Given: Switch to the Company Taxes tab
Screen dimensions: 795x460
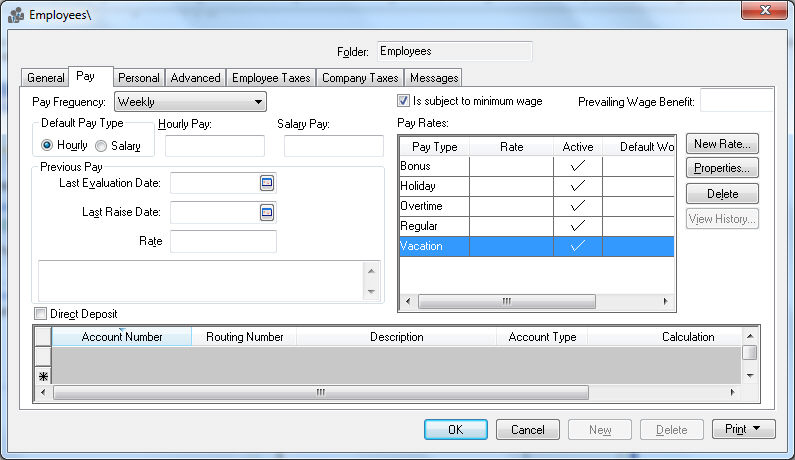Looking at the screenshot, I should point(360,78).
